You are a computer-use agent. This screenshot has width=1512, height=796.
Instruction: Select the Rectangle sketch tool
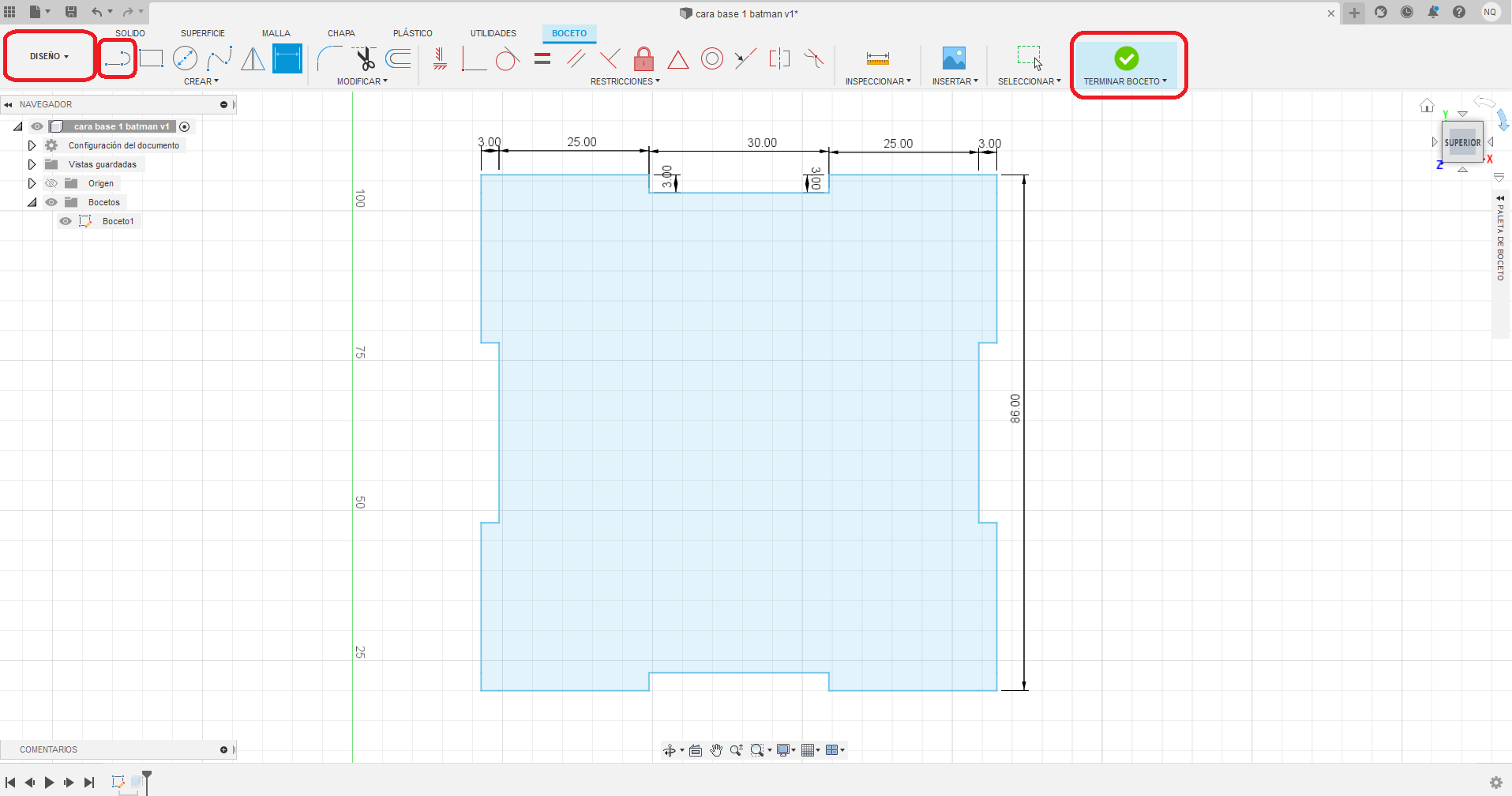[151, 58]
